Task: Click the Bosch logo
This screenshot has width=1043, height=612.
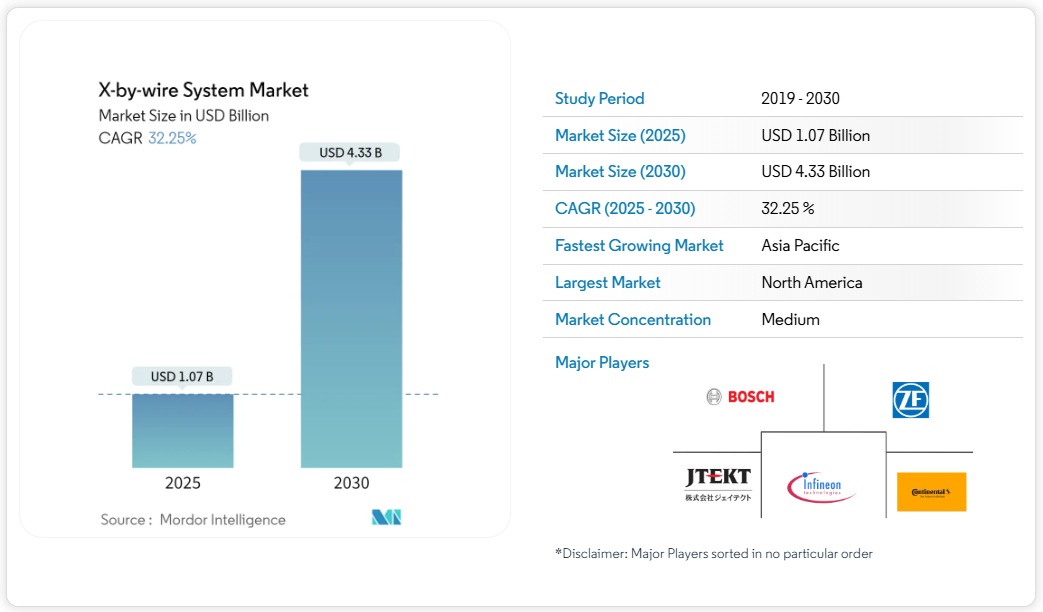Action: tap(740, 397)
